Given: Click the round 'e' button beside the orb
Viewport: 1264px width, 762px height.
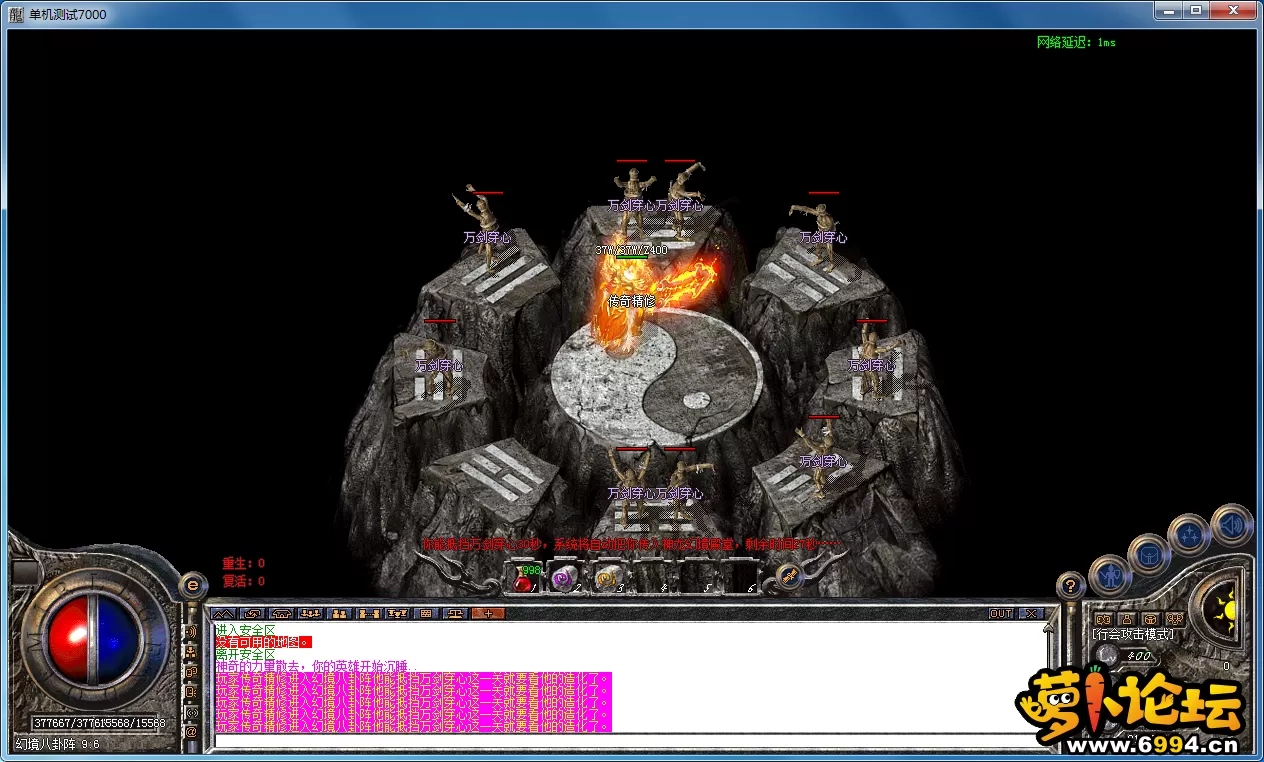Looking at the screenshot, I should 192,585.
